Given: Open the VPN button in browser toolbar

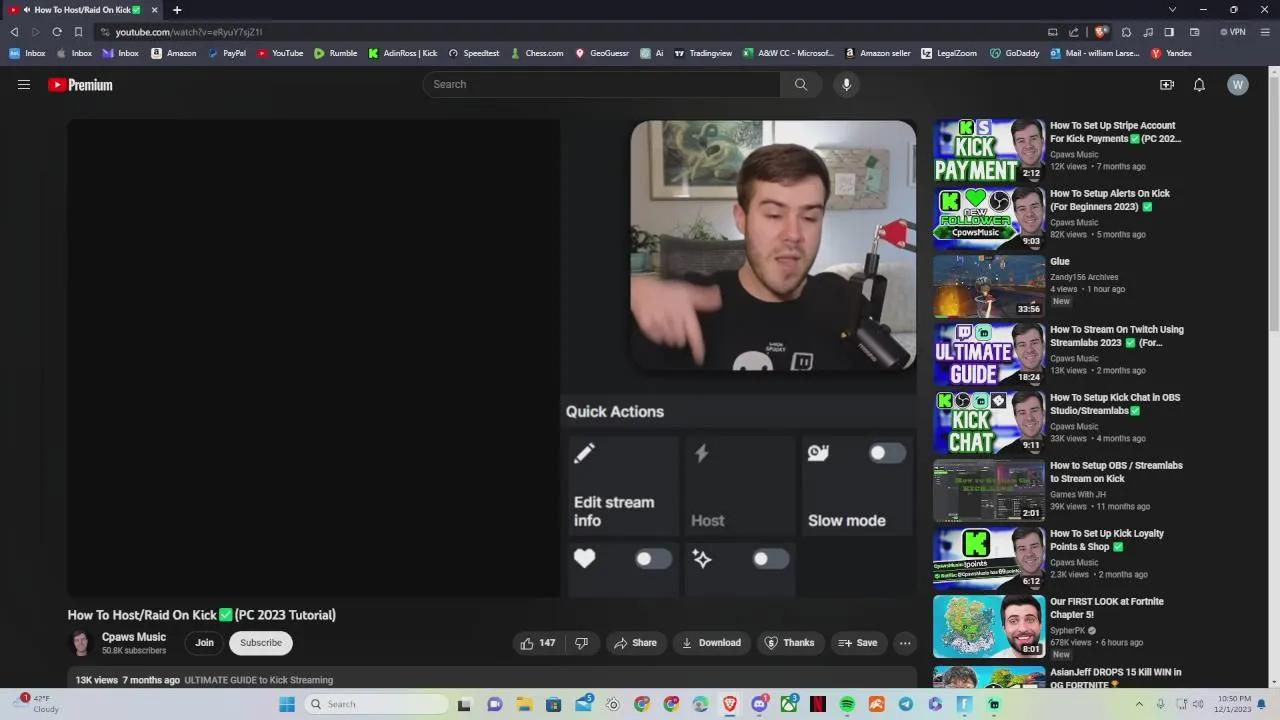Looking at the screenshot, I should click(1232, 32).
